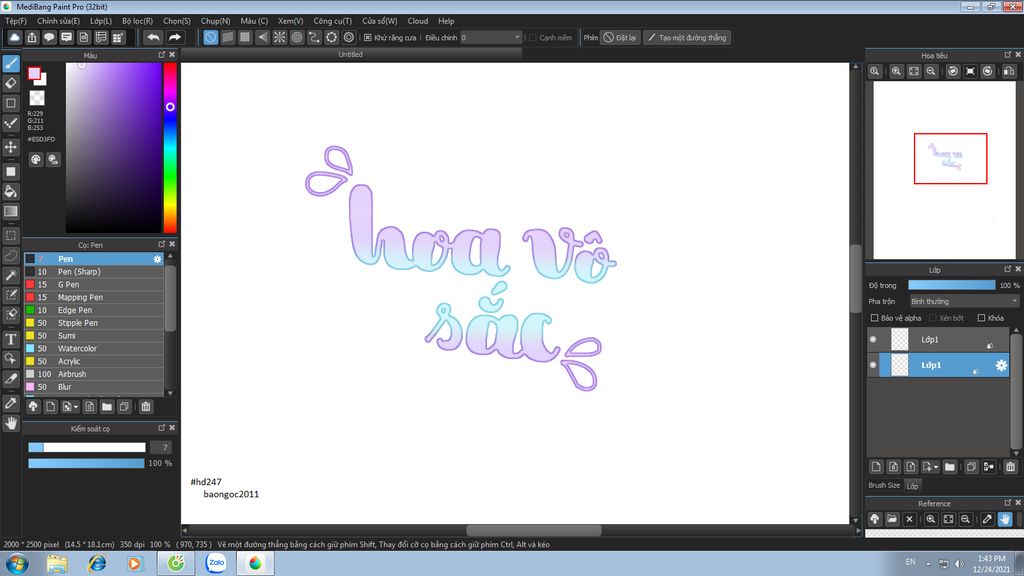Duplicate the layer using the copy icon

(x=971, y=467)
